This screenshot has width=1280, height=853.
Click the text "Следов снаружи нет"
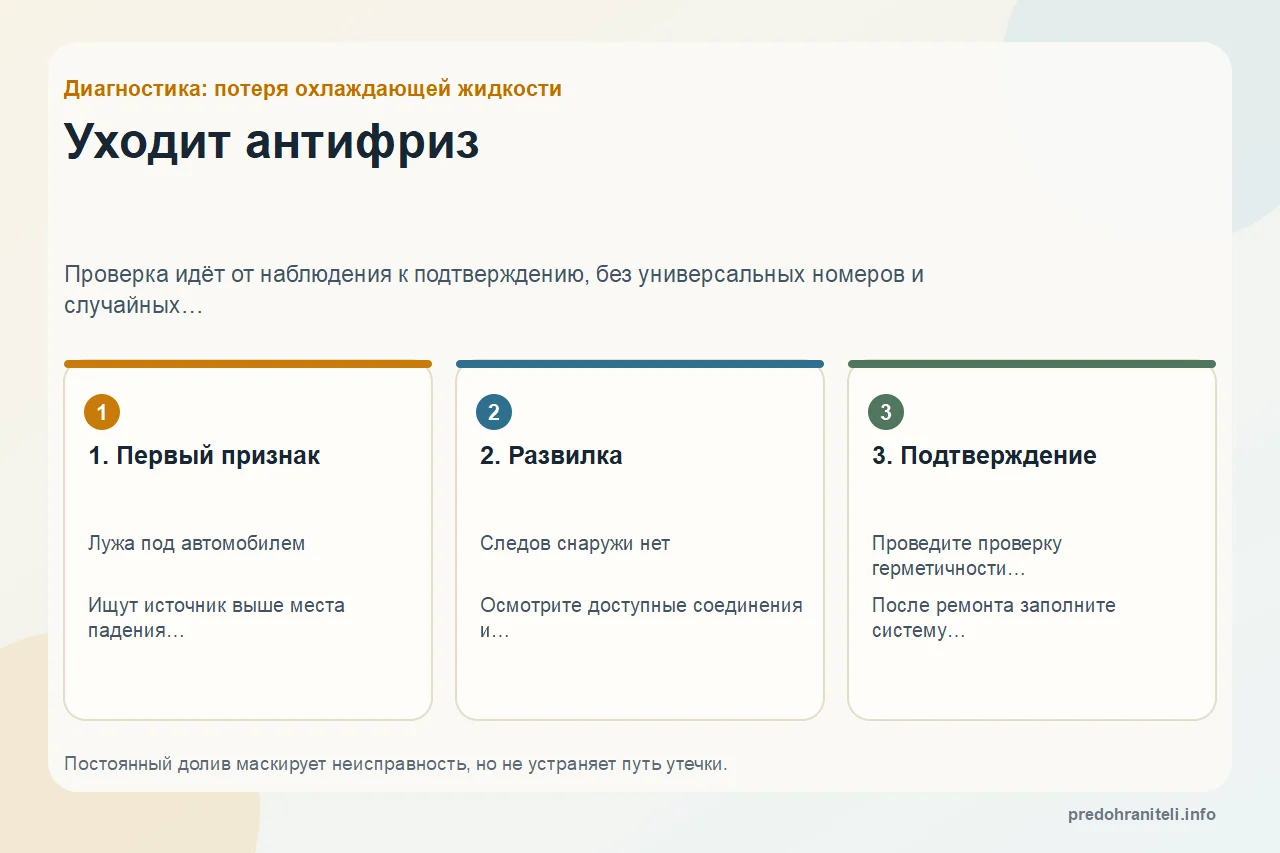[x=575, y=544]
